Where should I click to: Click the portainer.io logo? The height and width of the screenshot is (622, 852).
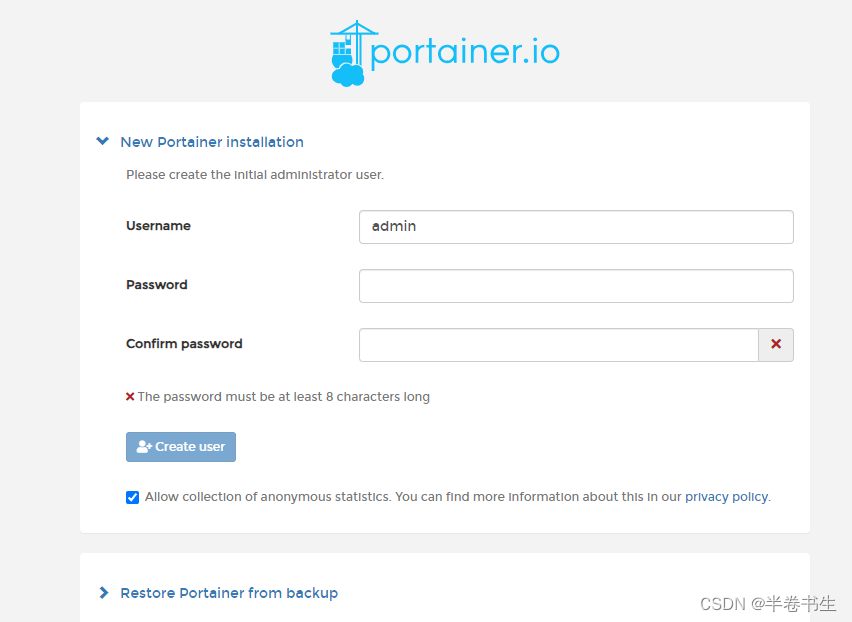click(x=444, y=53)
